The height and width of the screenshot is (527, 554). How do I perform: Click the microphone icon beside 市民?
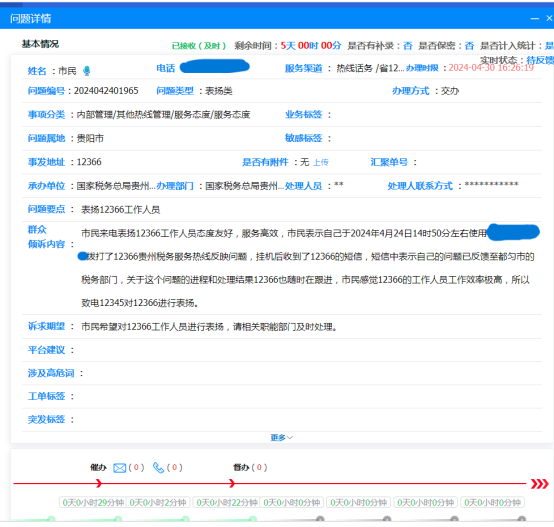pos(87,71)
